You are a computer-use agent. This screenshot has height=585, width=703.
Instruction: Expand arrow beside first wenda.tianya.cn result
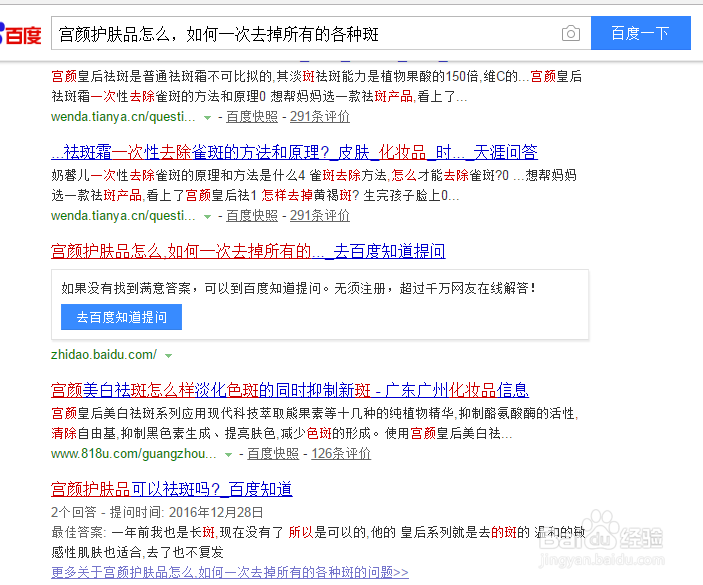point(207,117)
